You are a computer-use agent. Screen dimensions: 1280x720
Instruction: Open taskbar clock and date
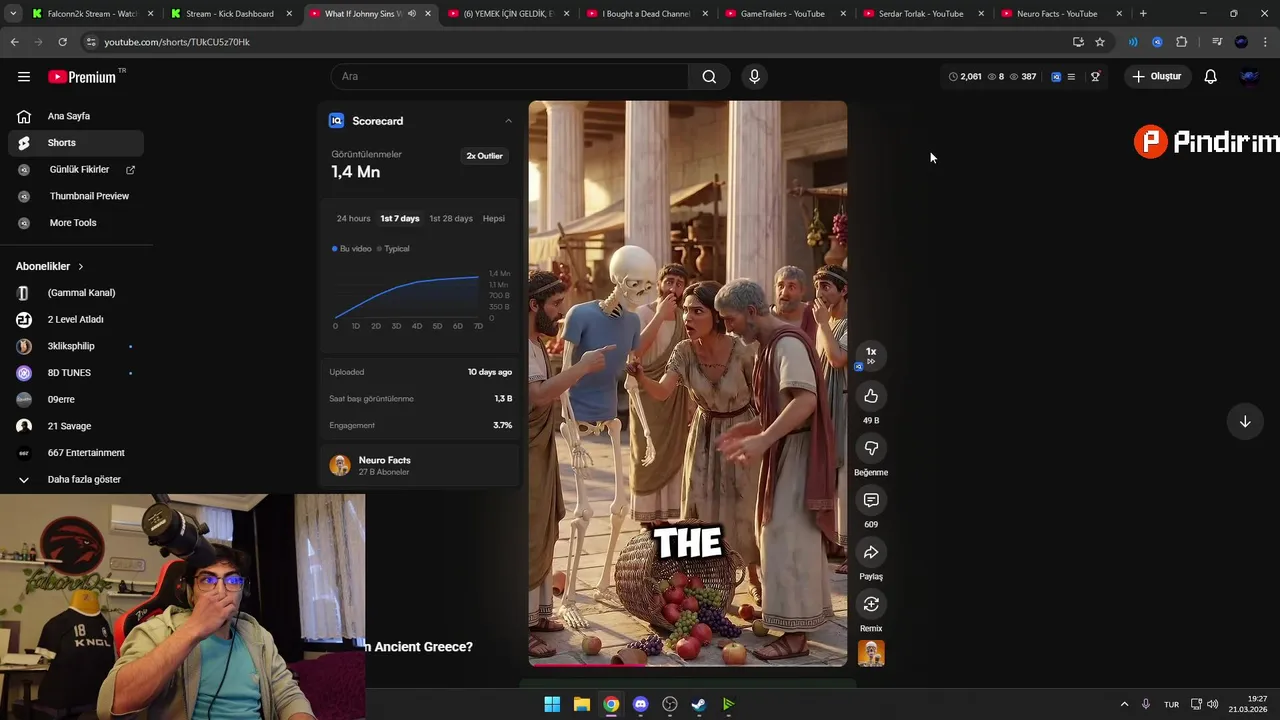point(1249,704)
